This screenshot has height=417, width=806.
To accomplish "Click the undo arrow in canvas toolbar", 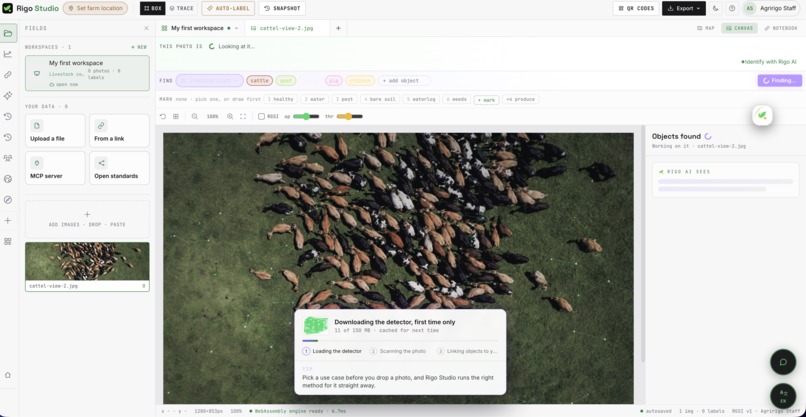I will [163, 117].
